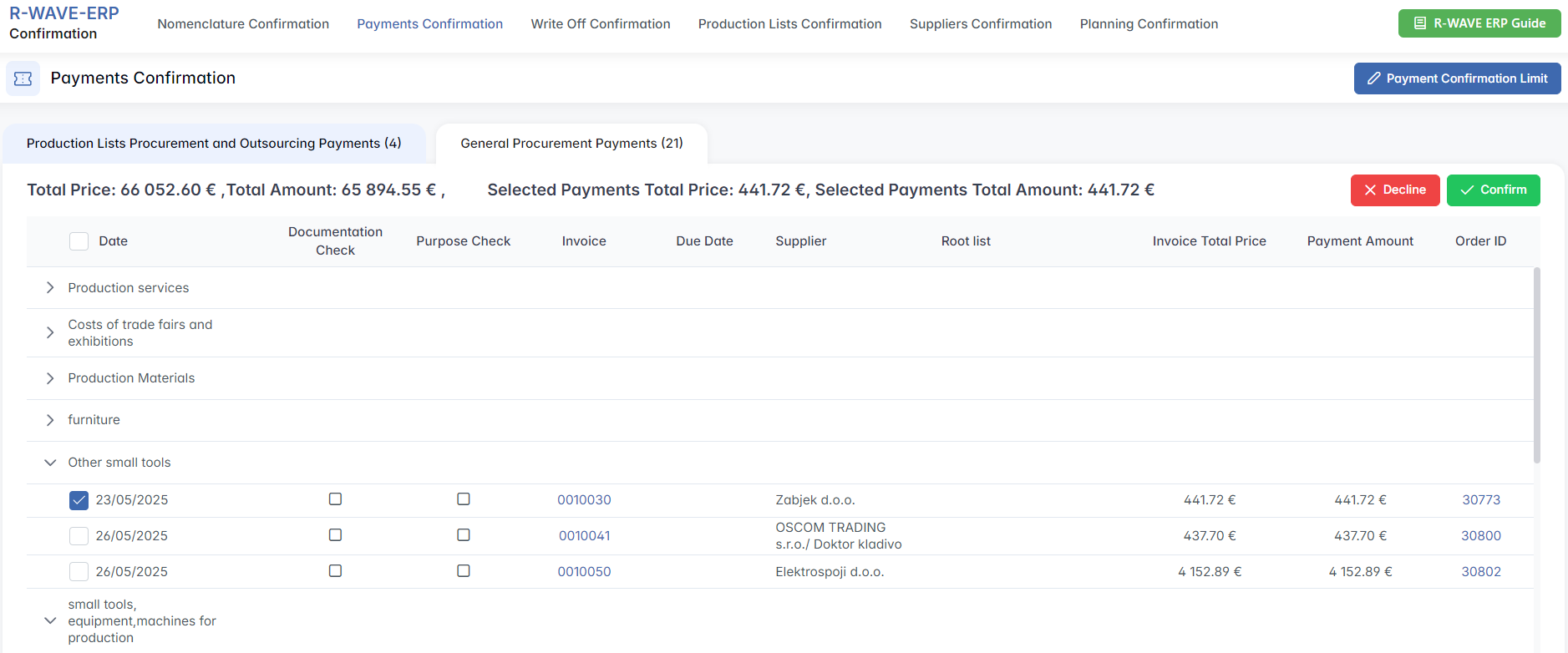1568x653 pixels.
Task: Uncheck the 23/05/2025 payment row checkbox
Action: 79,500
